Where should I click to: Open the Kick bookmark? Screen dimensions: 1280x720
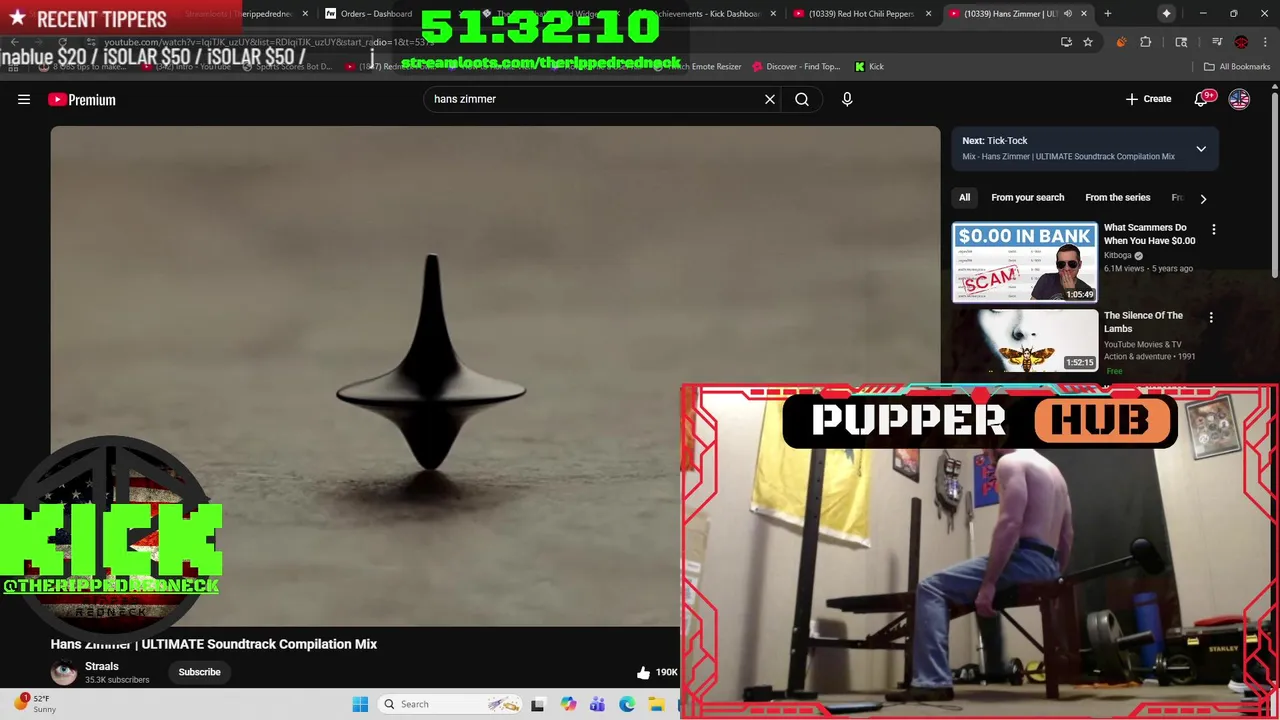coord(869,67)
